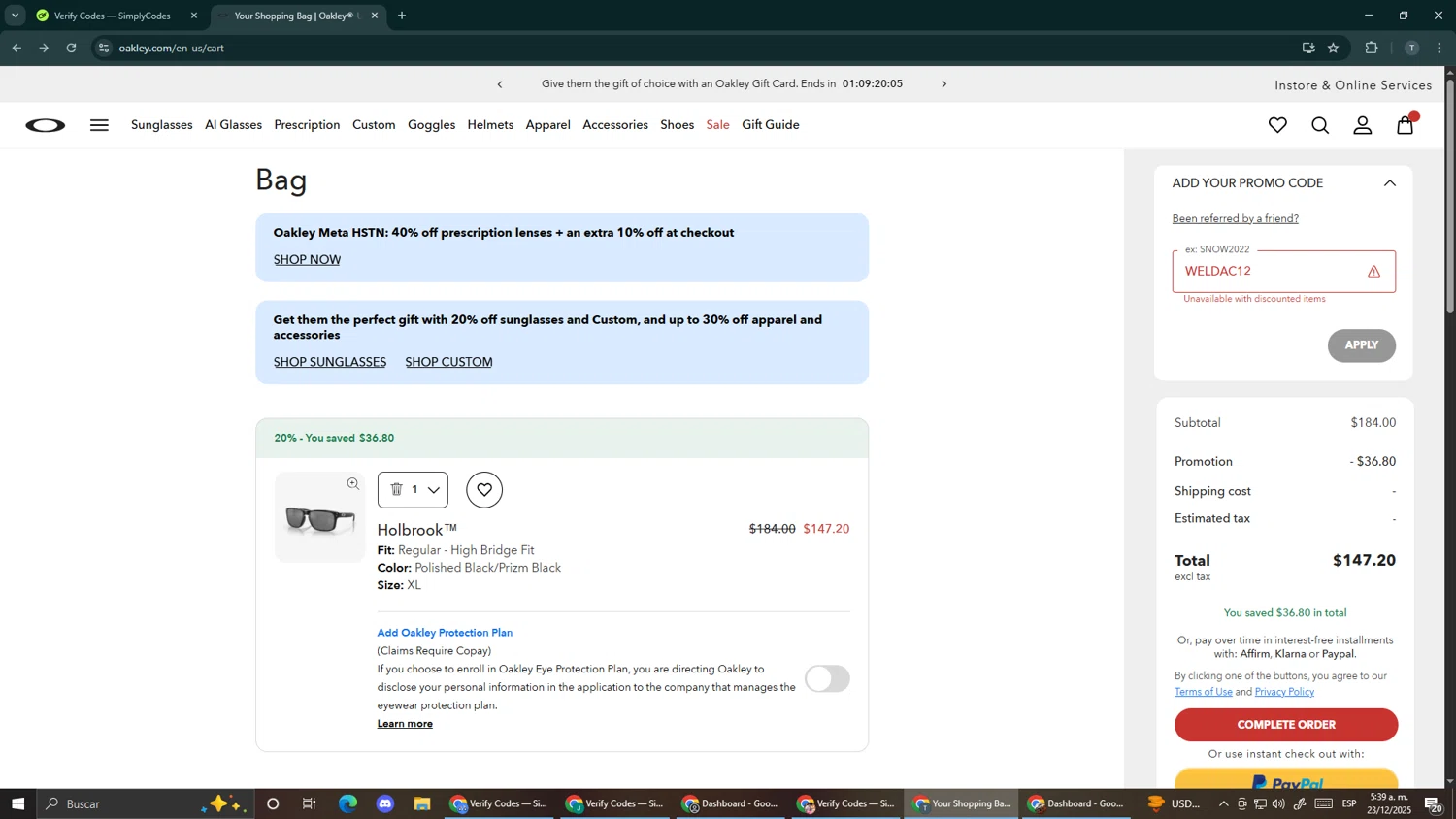
Task: Enable the Oakley Protection Plan toggle
Action: pos(827,678)
